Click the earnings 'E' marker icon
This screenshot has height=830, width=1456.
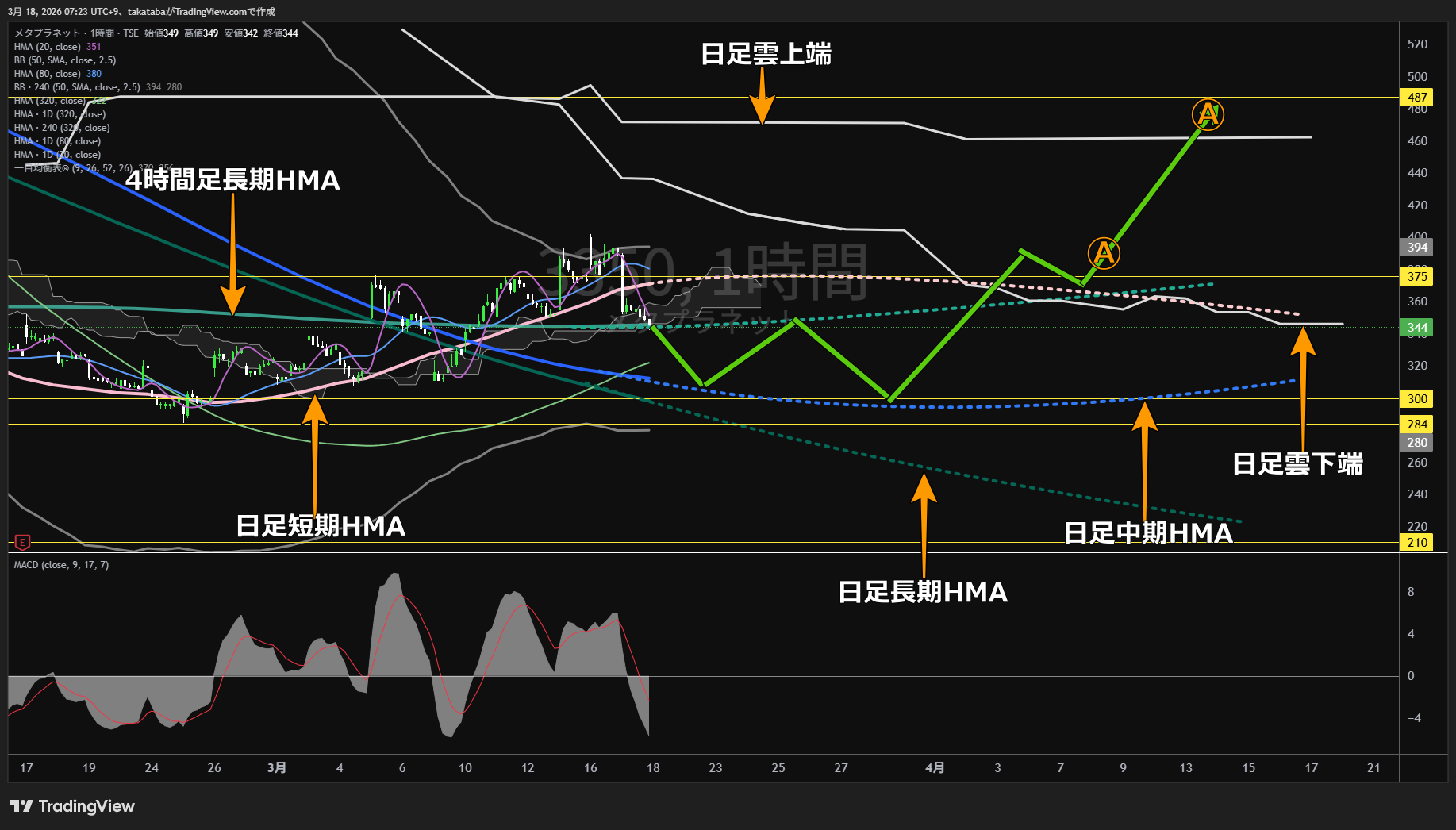coord(22,543)
